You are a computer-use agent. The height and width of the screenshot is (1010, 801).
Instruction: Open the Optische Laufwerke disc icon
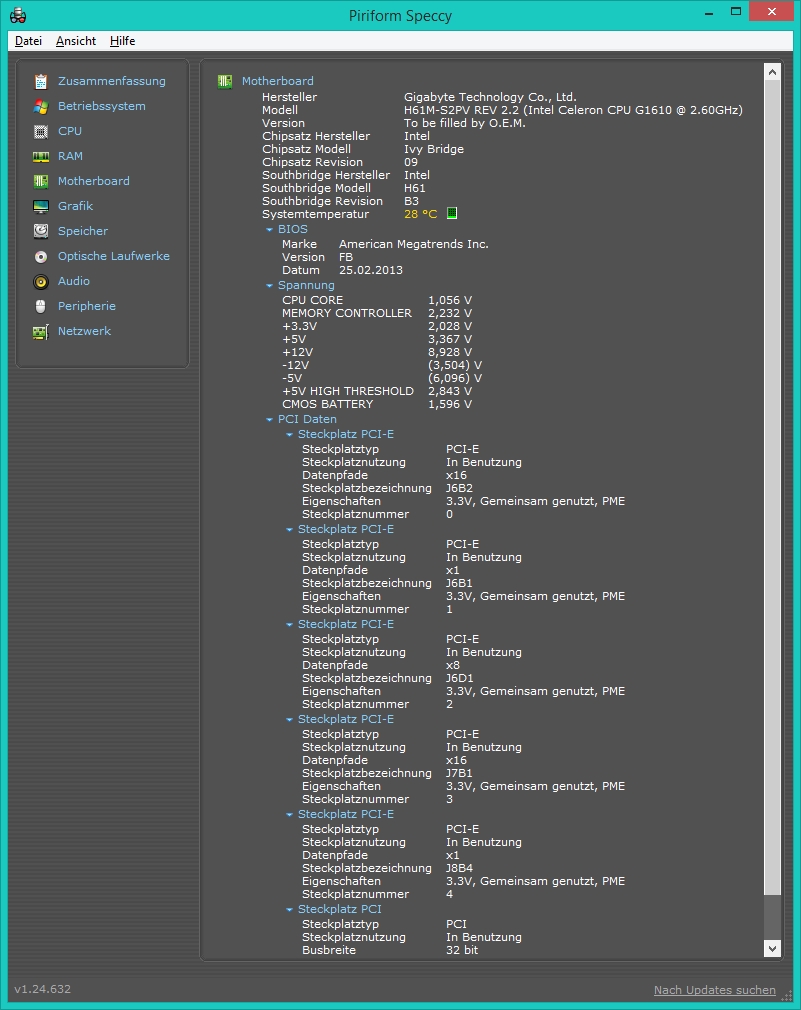[41, 256]
